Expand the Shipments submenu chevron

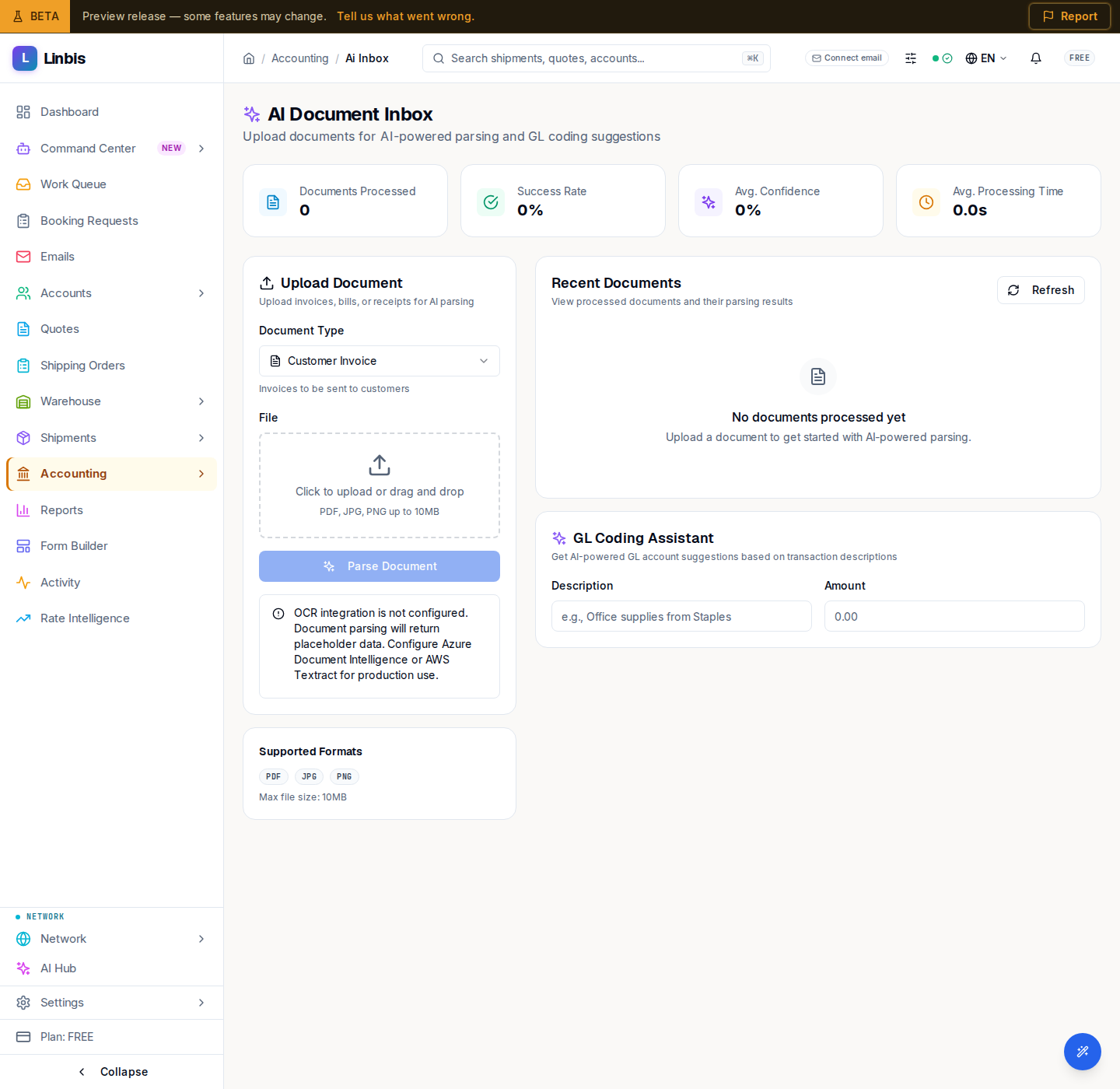coord(201,438)
